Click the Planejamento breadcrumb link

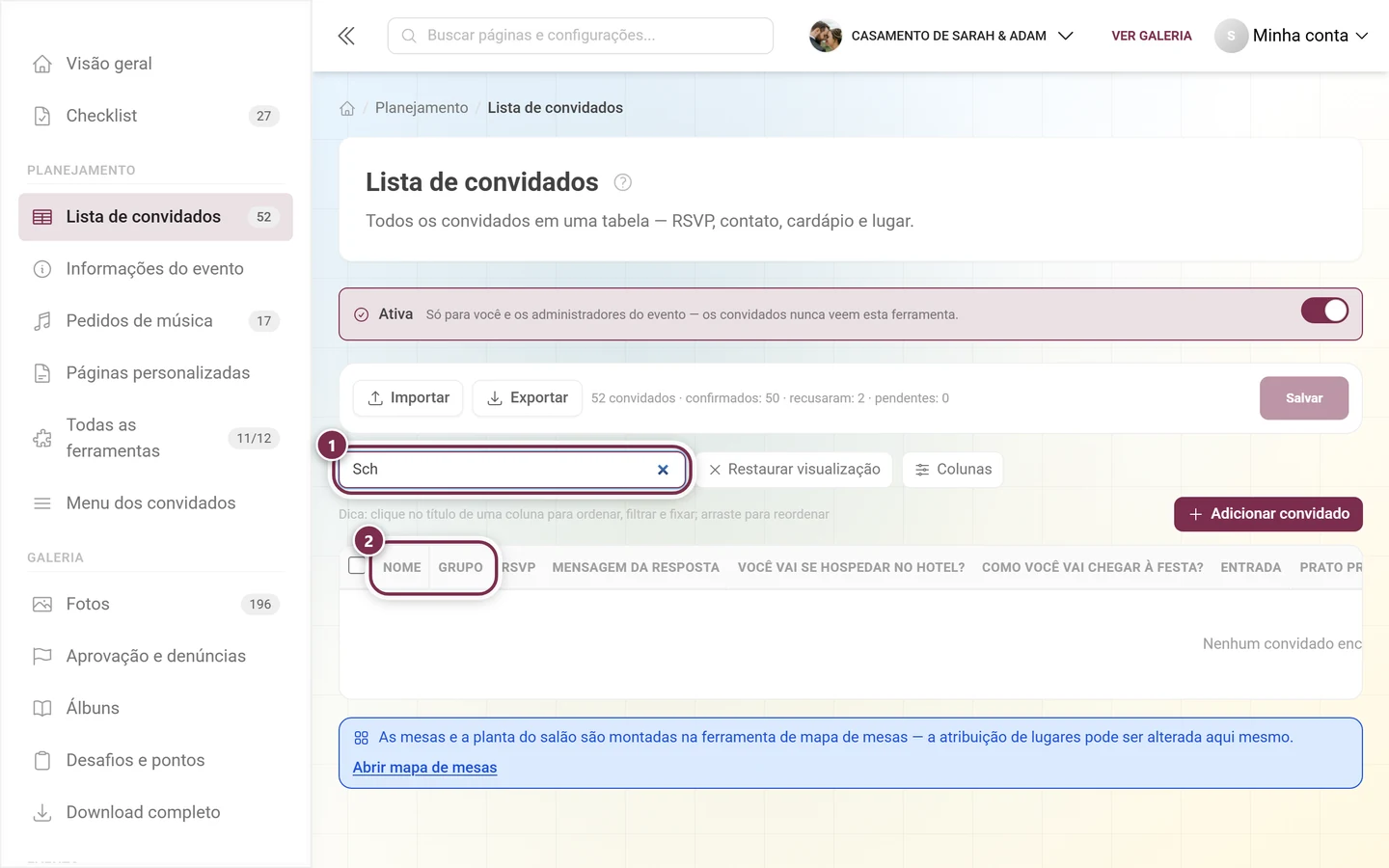(x=422, y=108)
